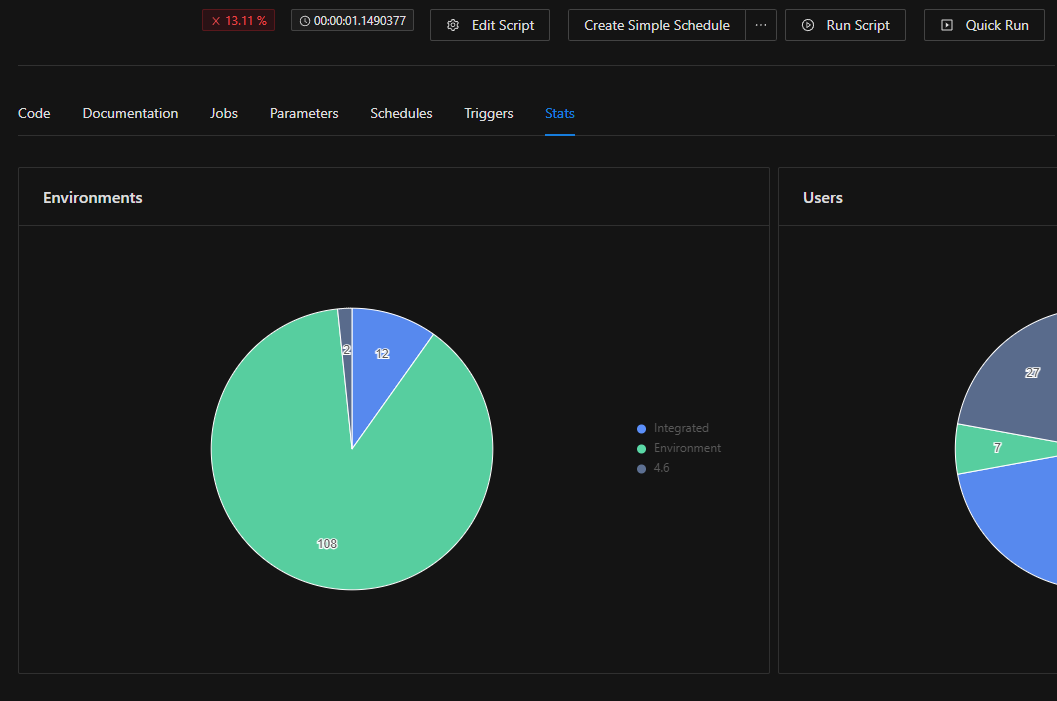
Task: Open the Documentation tab
Action: 130,113
